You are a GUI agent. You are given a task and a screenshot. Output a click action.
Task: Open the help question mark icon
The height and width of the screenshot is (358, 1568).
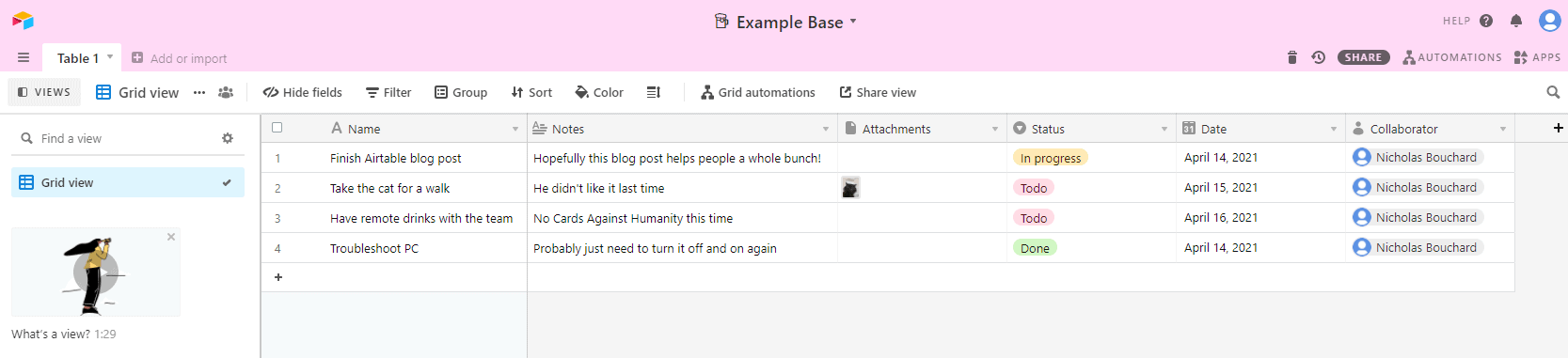[x=1486, y=21]
